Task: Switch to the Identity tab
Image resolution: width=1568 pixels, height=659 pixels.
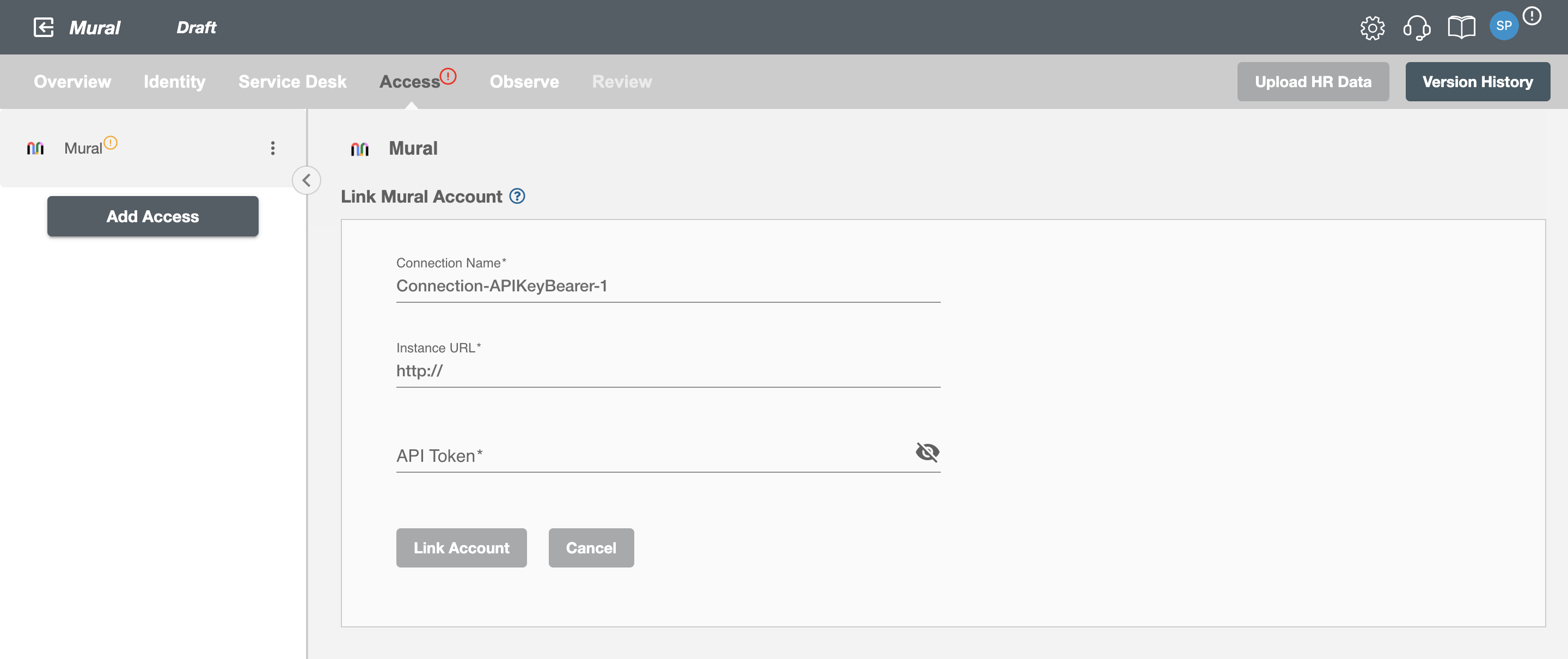Action: (175, 82)
